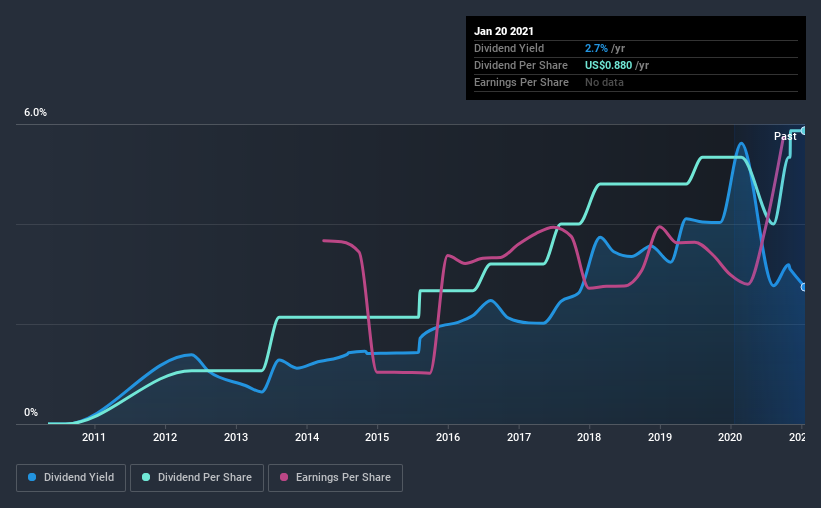This screenshot has height=508, width=821.
Task: Click the tooltip 'Dividend Per Share' row label
Action: [x=521, y=65]
